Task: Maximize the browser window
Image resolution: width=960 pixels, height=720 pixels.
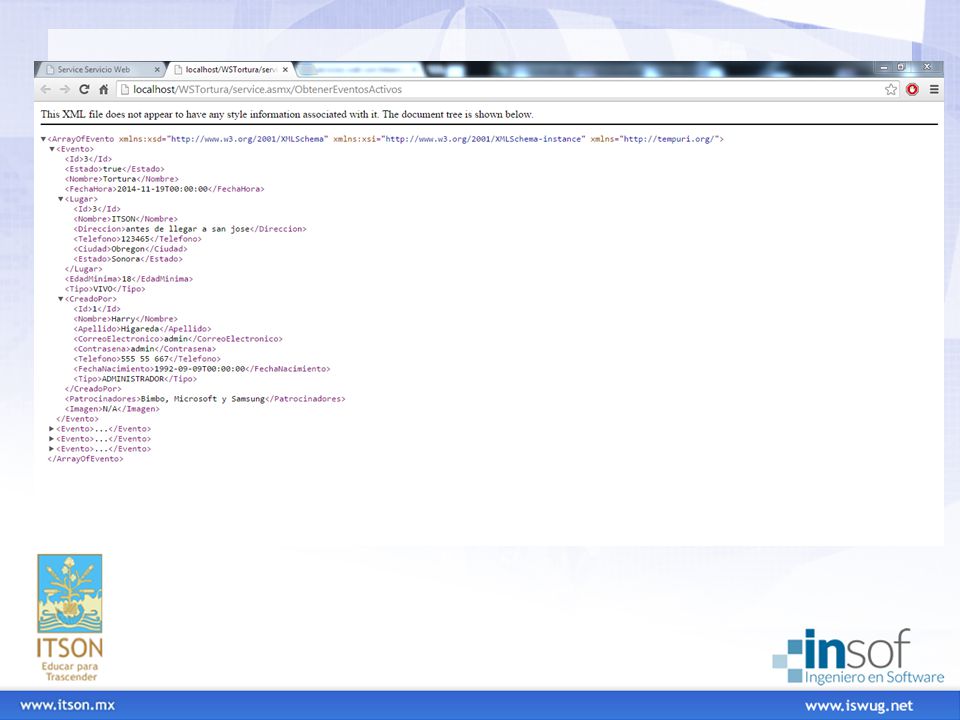Action: coord(901,67)
